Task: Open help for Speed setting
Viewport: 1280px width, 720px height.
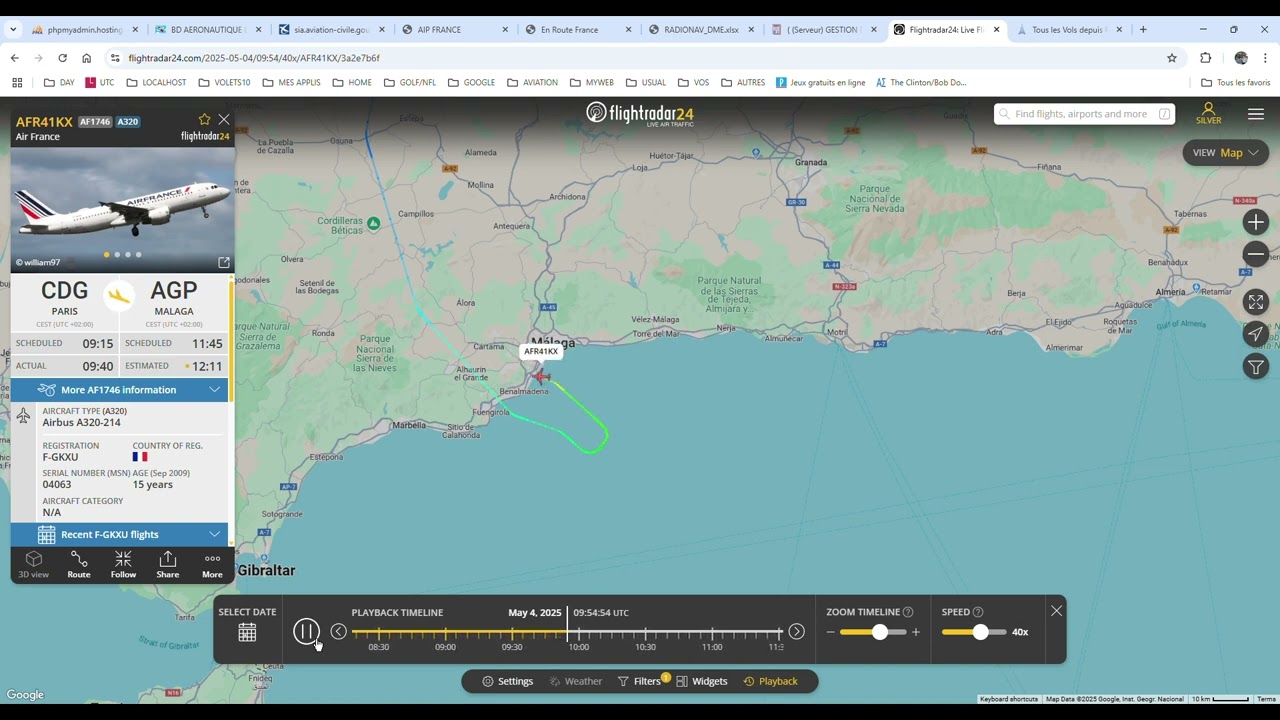Action: coord(978,612)
